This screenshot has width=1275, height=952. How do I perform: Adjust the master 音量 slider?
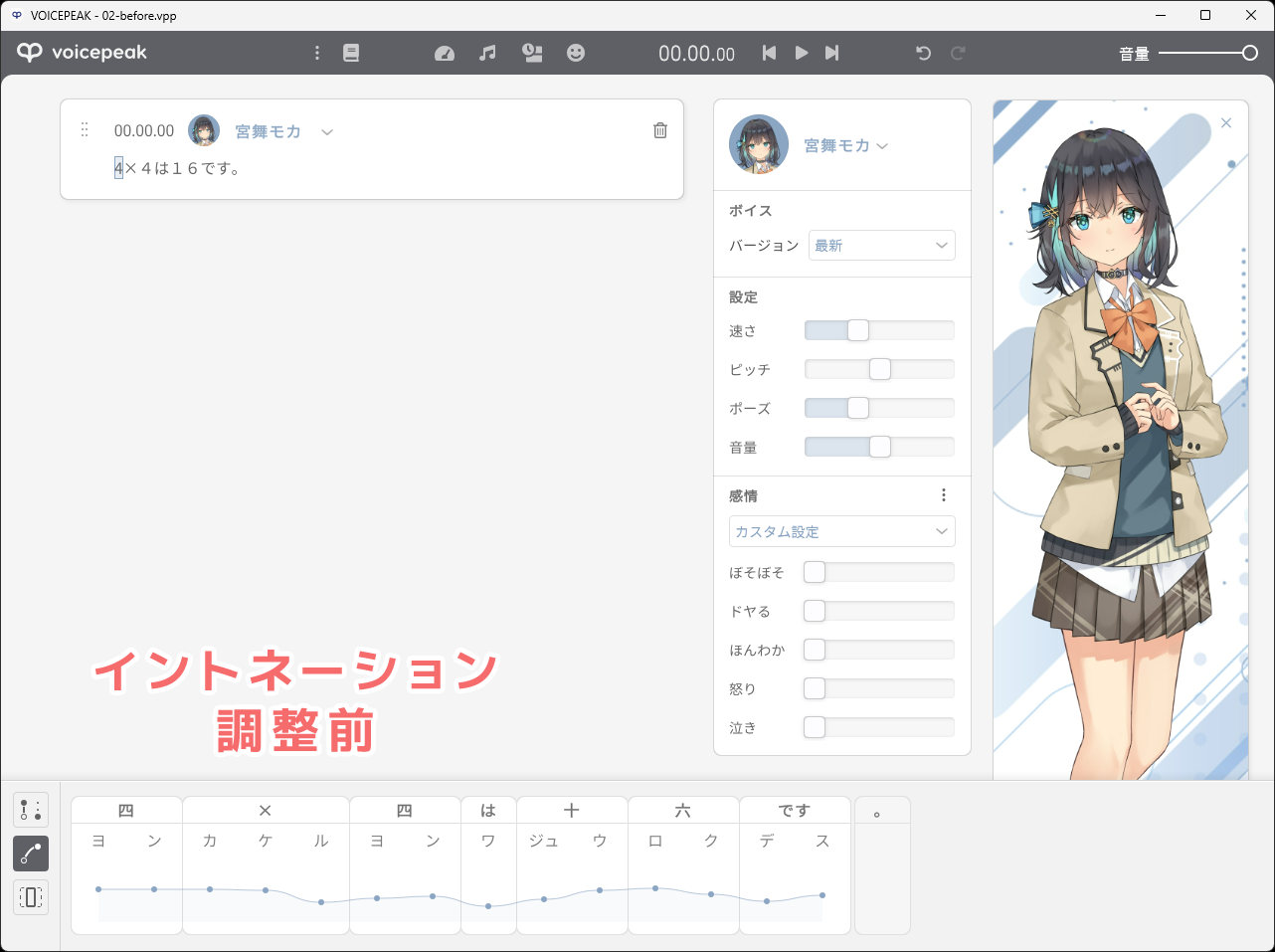point(1208,53)
